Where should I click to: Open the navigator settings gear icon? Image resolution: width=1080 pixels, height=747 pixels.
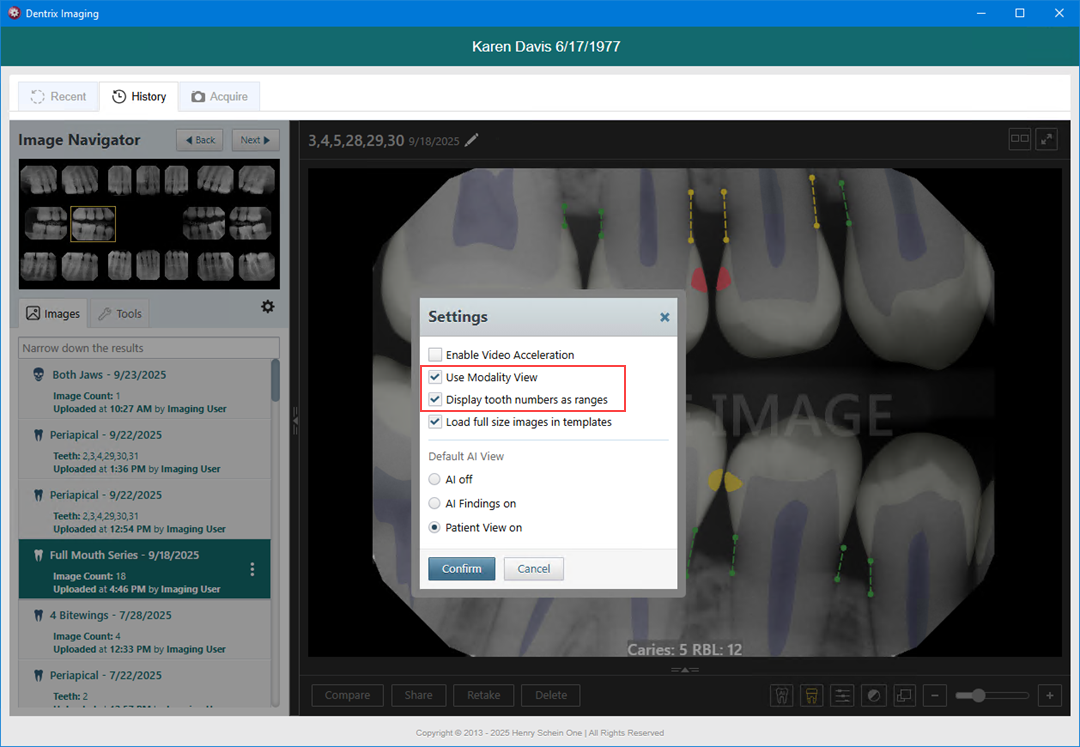pyautogui.click(x=267, y=307)
